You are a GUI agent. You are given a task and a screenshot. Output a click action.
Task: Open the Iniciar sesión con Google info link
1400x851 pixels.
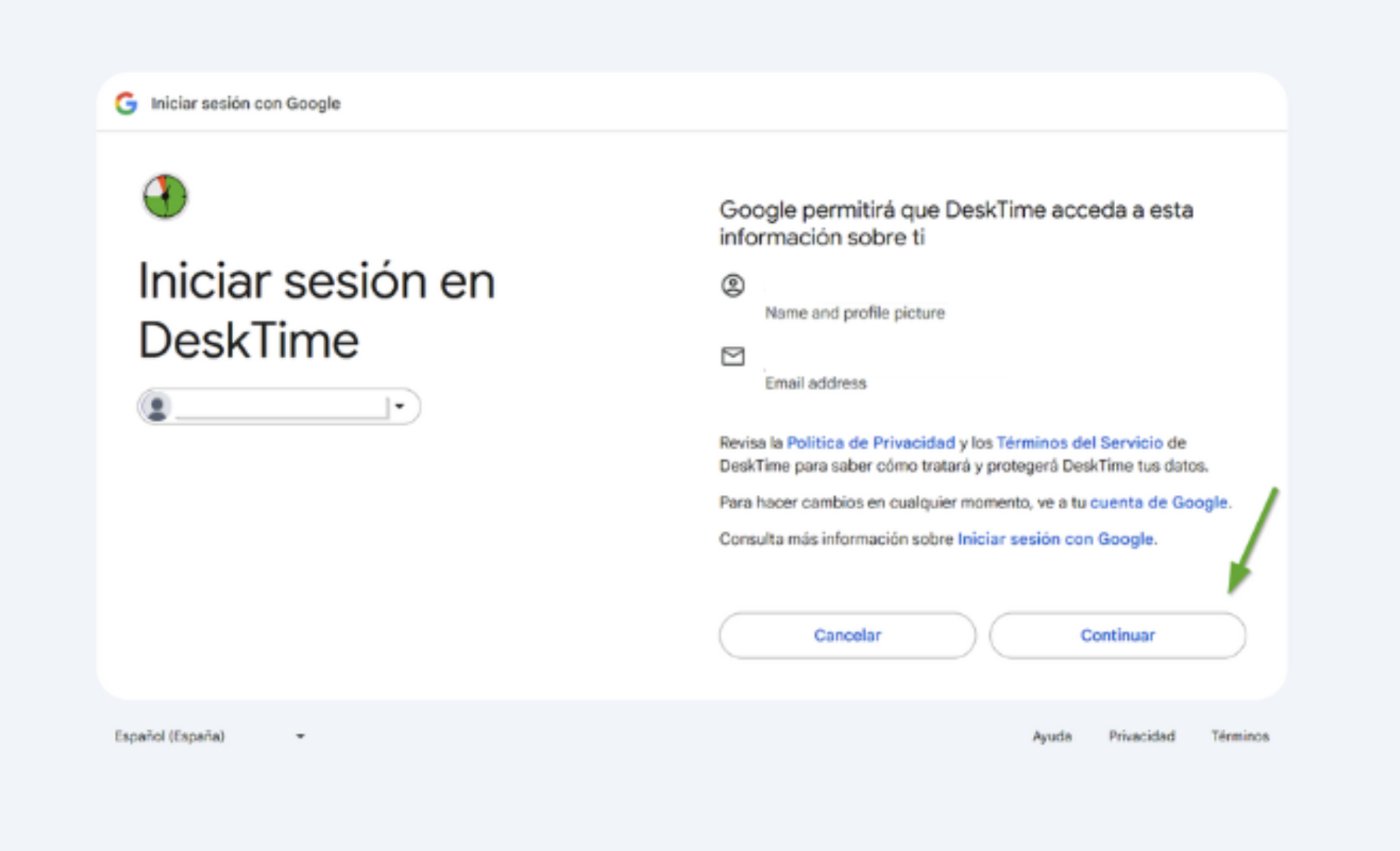point(1055,539)
